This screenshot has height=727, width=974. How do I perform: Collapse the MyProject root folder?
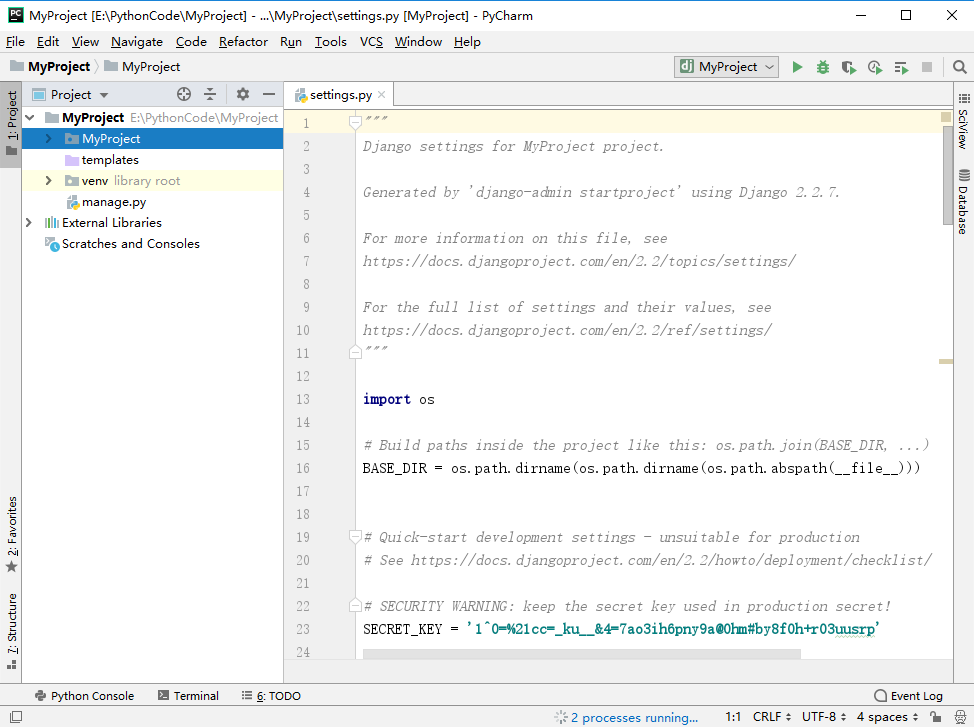29,117
